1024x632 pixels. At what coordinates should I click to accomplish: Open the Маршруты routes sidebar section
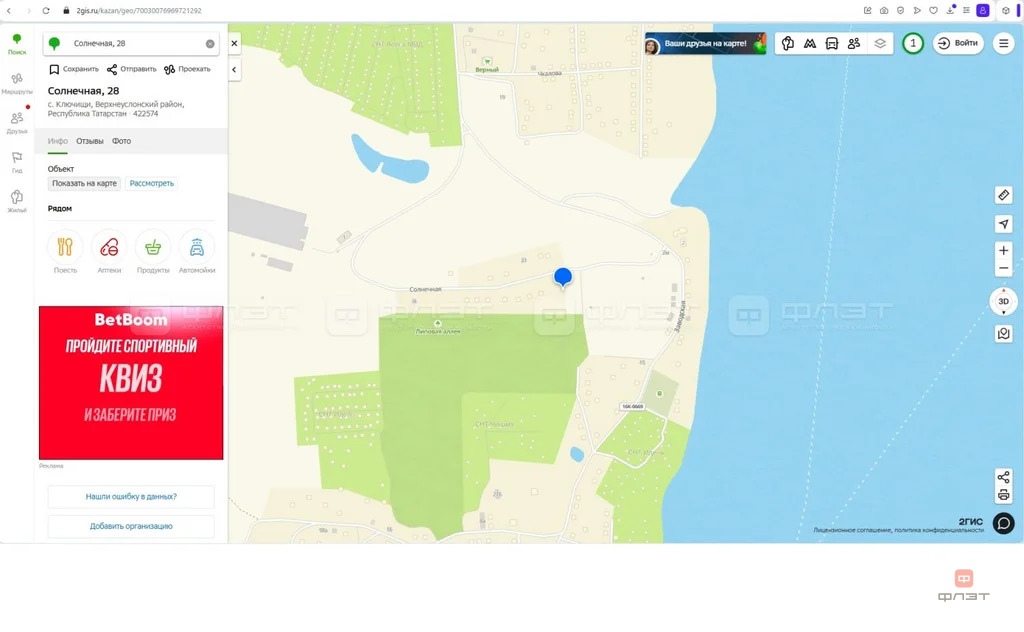[17, 83]
